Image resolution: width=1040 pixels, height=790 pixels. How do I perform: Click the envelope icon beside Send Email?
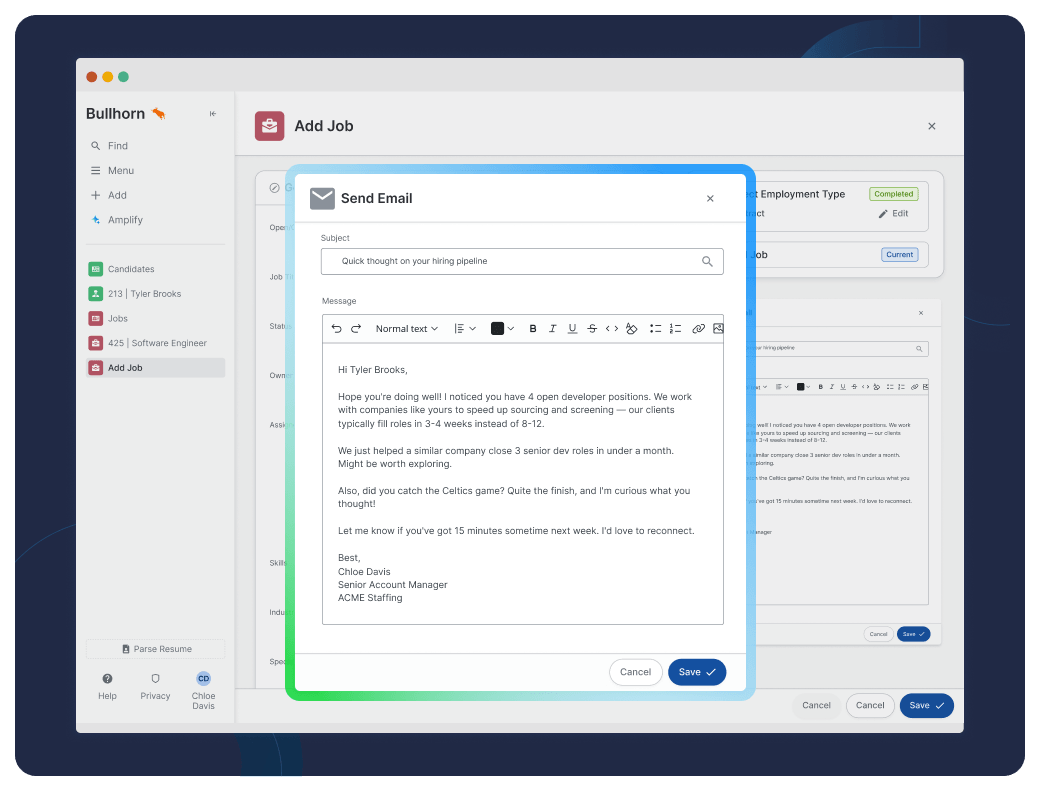(322, 198)
